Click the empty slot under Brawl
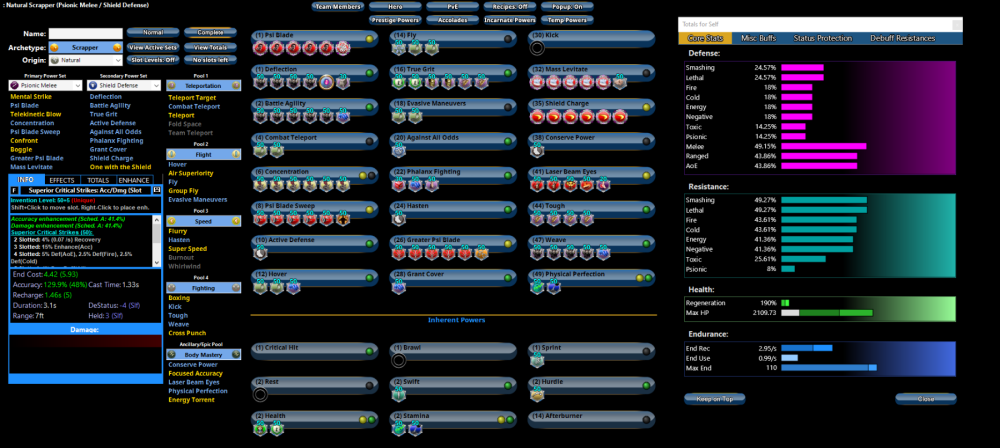 coord(399,360)
